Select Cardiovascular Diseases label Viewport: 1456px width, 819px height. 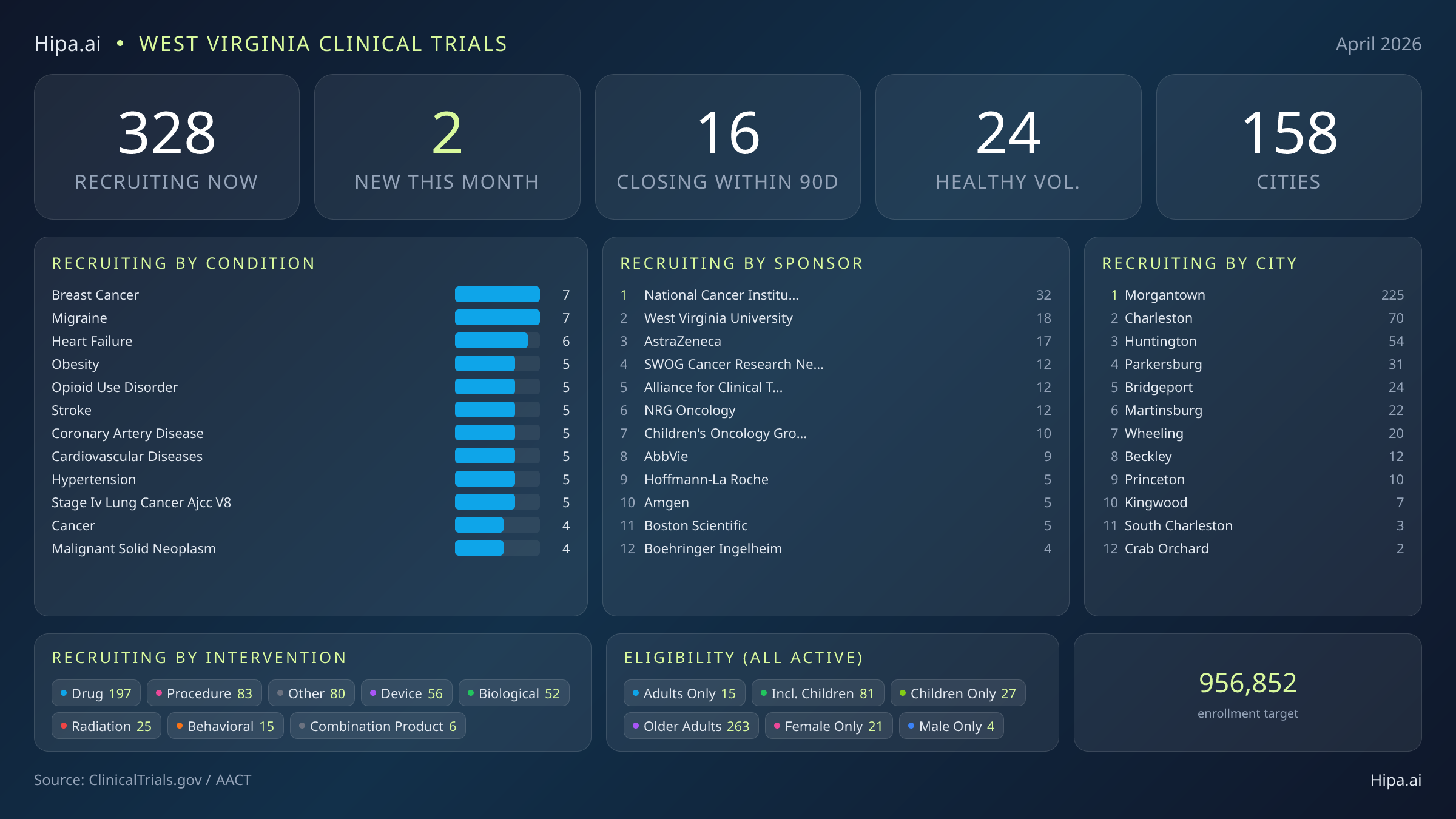coord(127,456)
